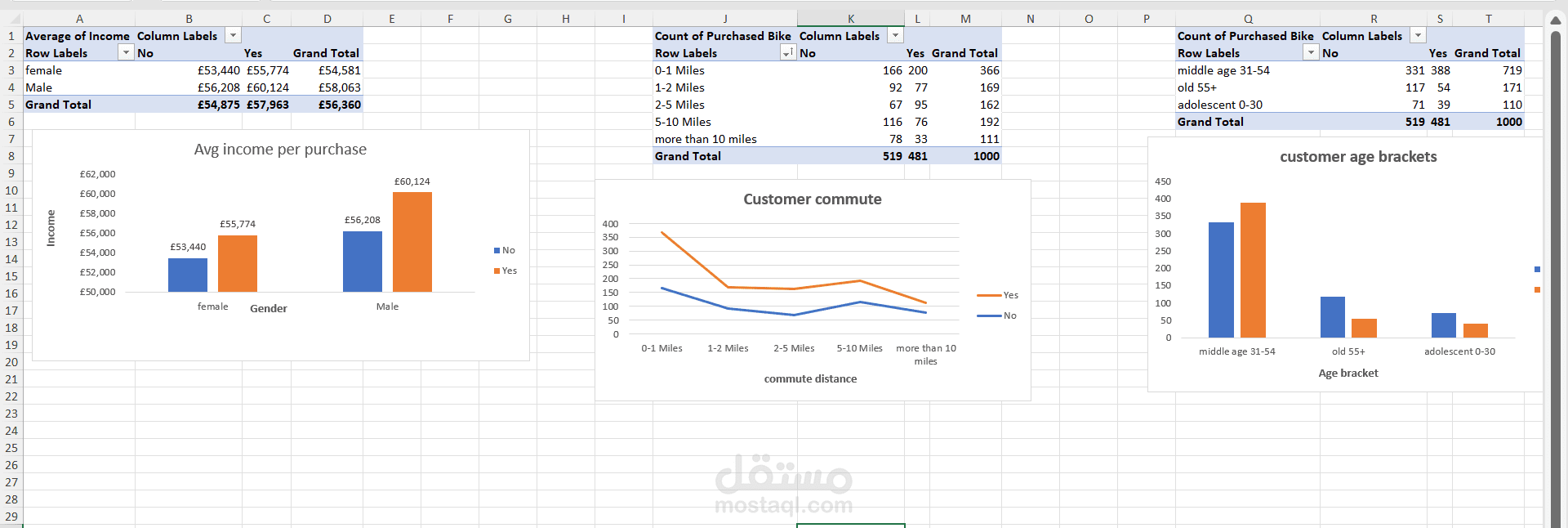The width and height of the screenshot is (1568, 528).
Task: Select column K header
Action: click(850, 18)
